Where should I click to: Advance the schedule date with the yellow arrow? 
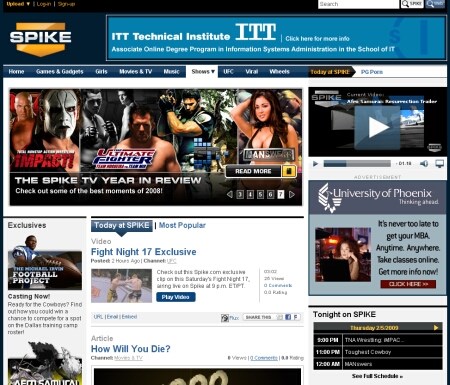[x=436, y=328]
